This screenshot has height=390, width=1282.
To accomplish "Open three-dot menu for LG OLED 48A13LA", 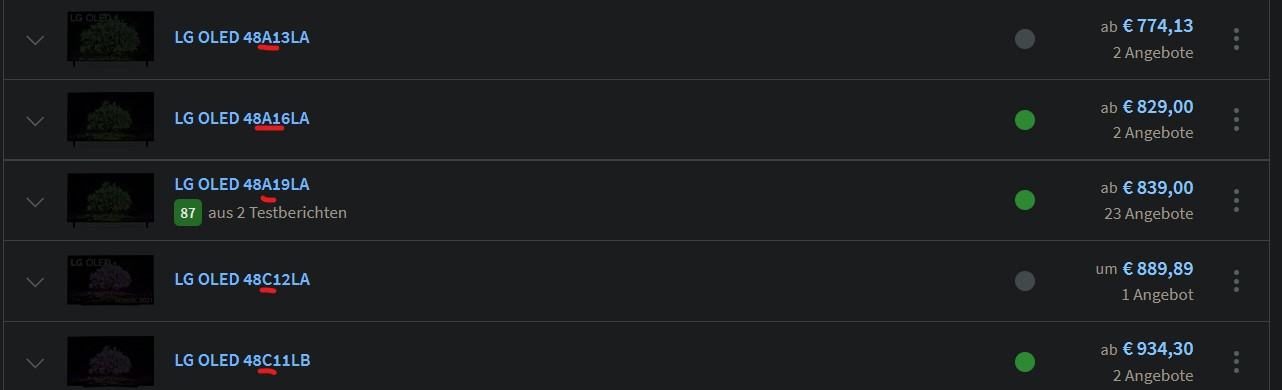I will (1237, 39).
